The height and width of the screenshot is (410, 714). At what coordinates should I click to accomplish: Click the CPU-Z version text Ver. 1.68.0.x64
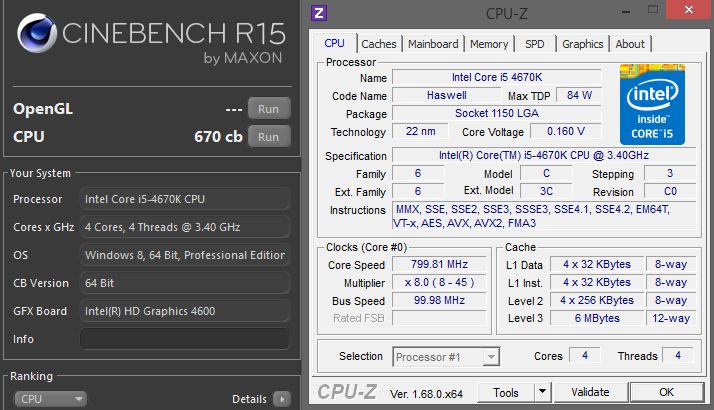click(x=426, y=394)
